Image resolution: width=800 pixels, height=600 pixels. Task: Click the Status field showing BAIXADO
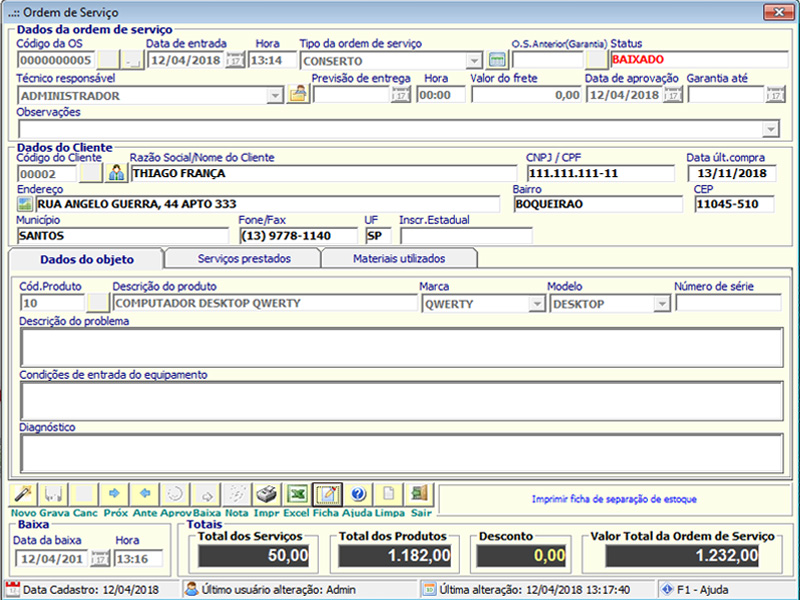tap(699, 60)
